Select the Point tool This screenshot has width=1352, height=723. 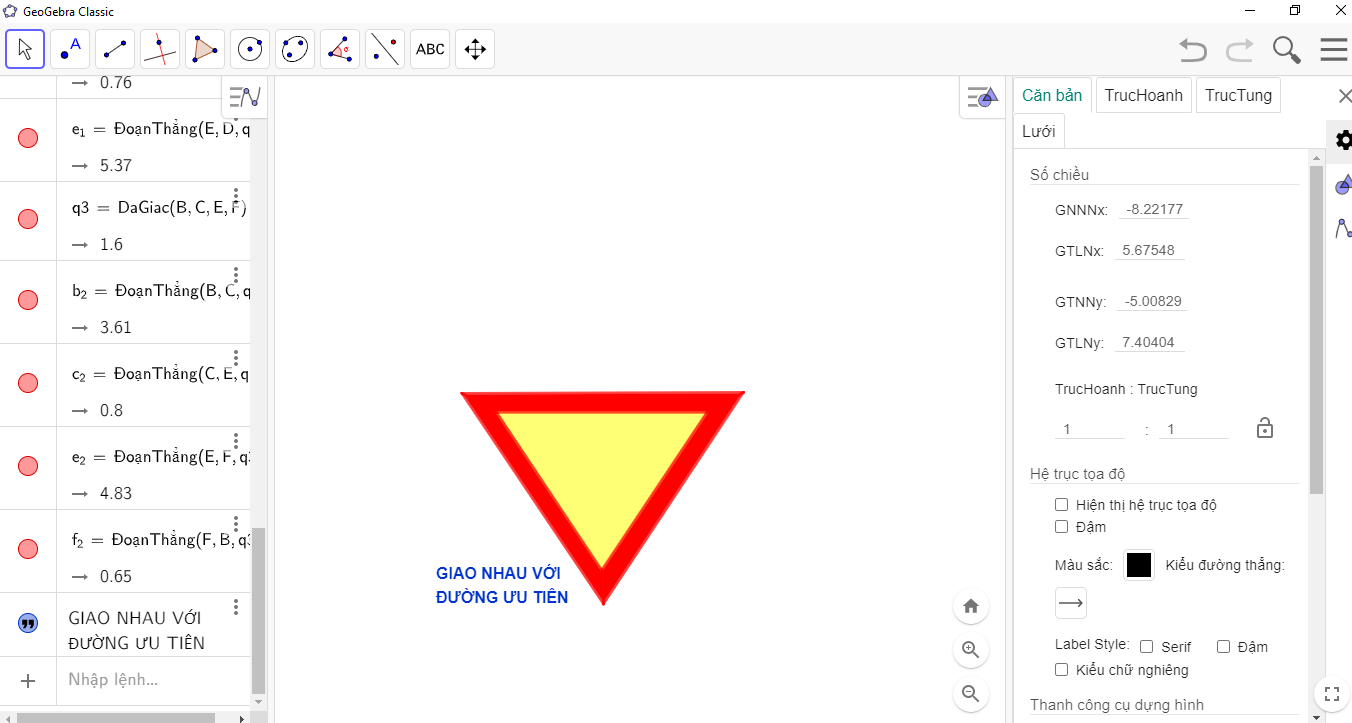pos(70,49)
